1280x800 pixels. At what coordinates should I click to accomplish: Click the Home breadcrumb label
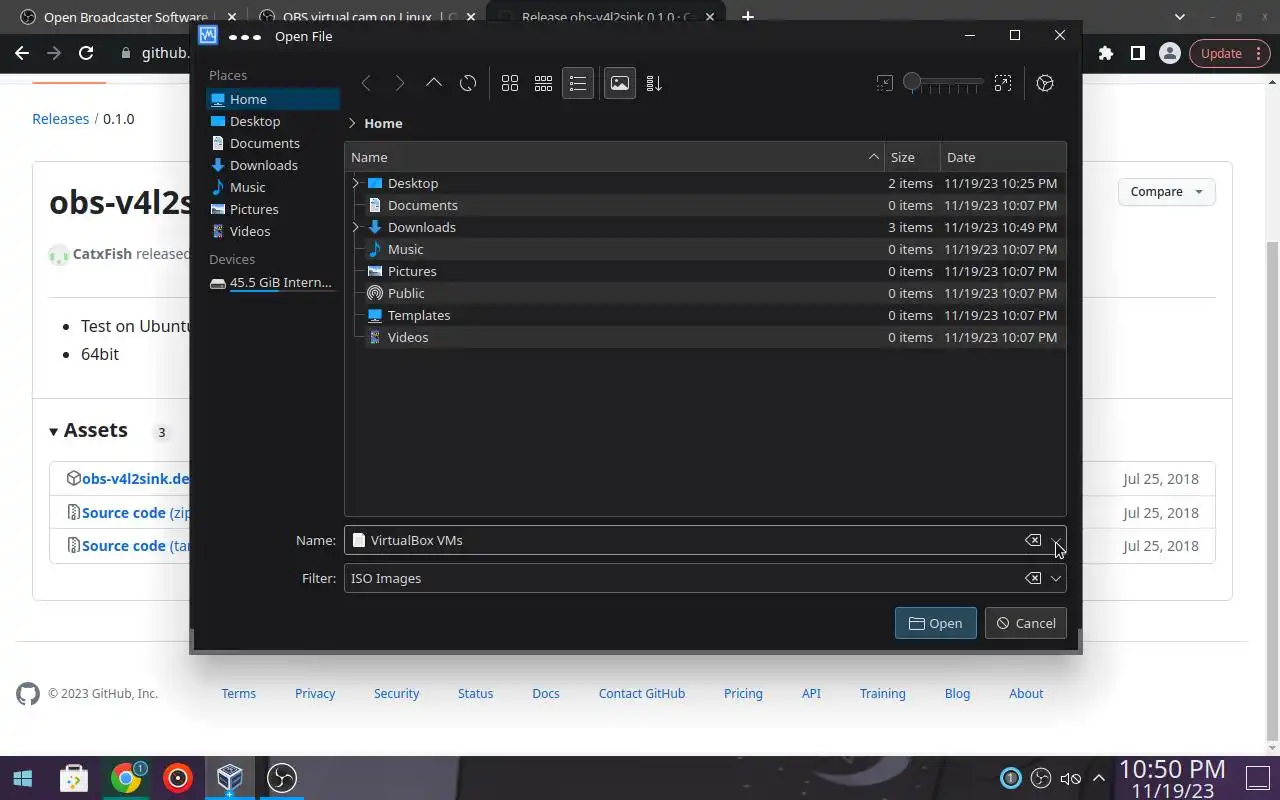383,123
